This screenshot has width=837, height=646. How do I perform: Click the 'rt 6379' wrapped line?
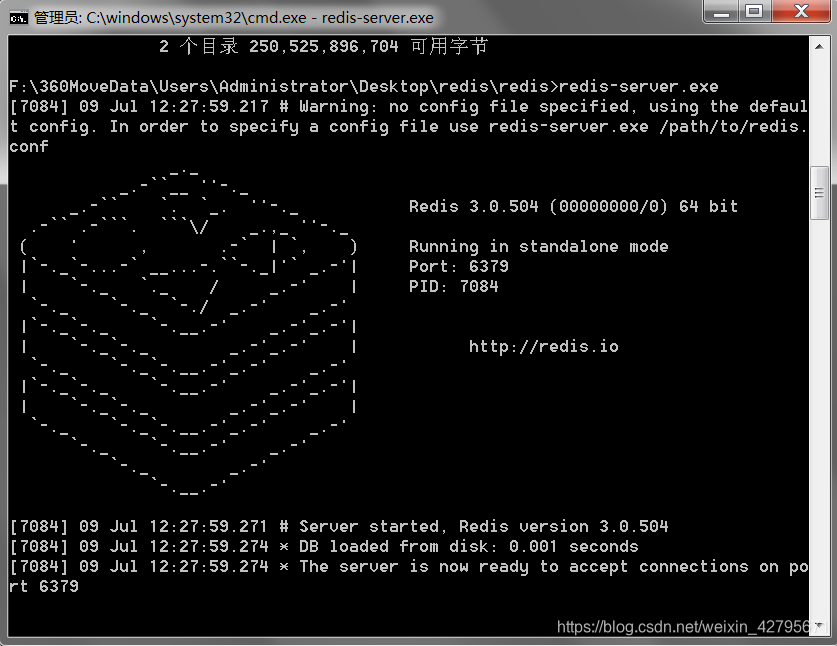[44, 587]
